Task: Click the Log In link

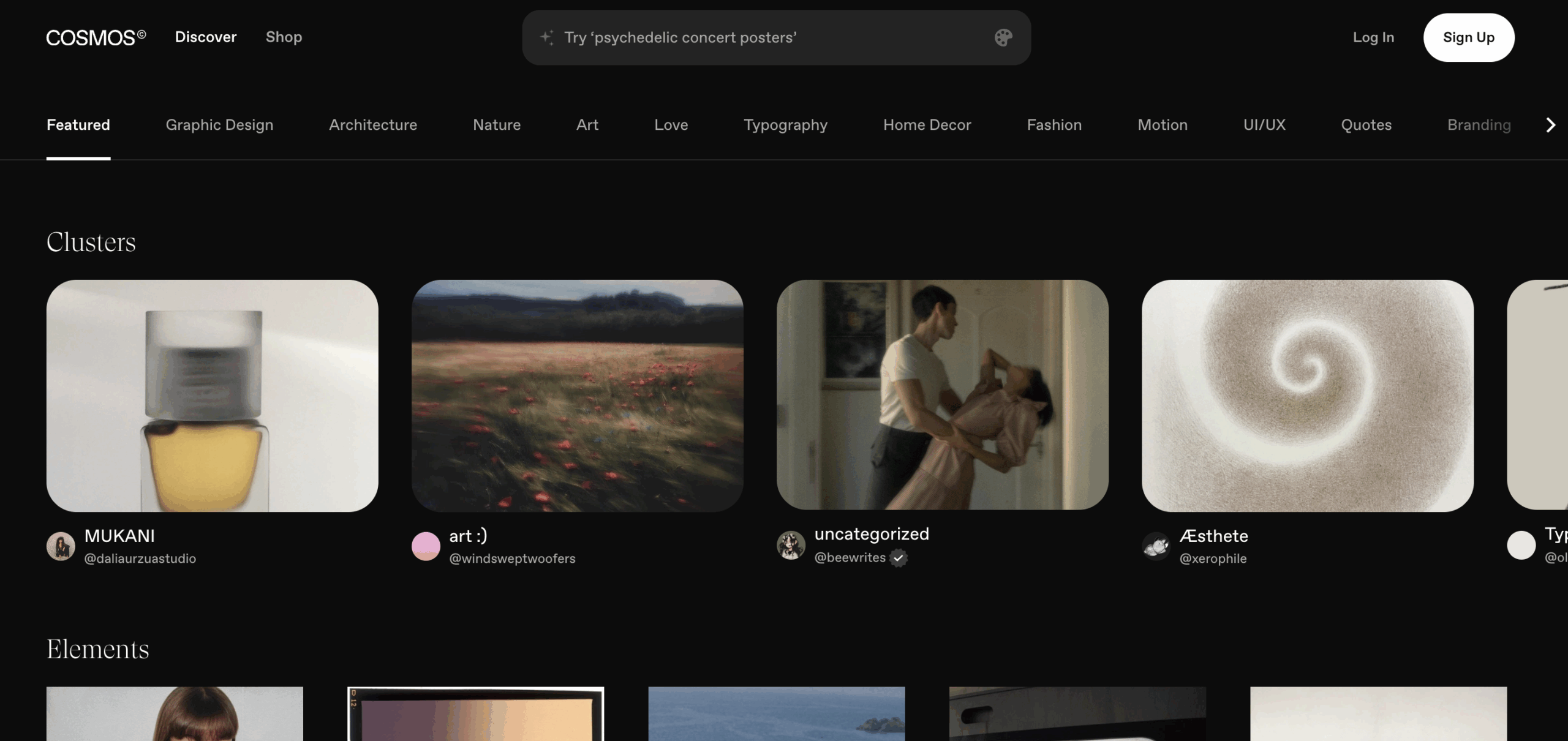Action: tap(1373, 37)
